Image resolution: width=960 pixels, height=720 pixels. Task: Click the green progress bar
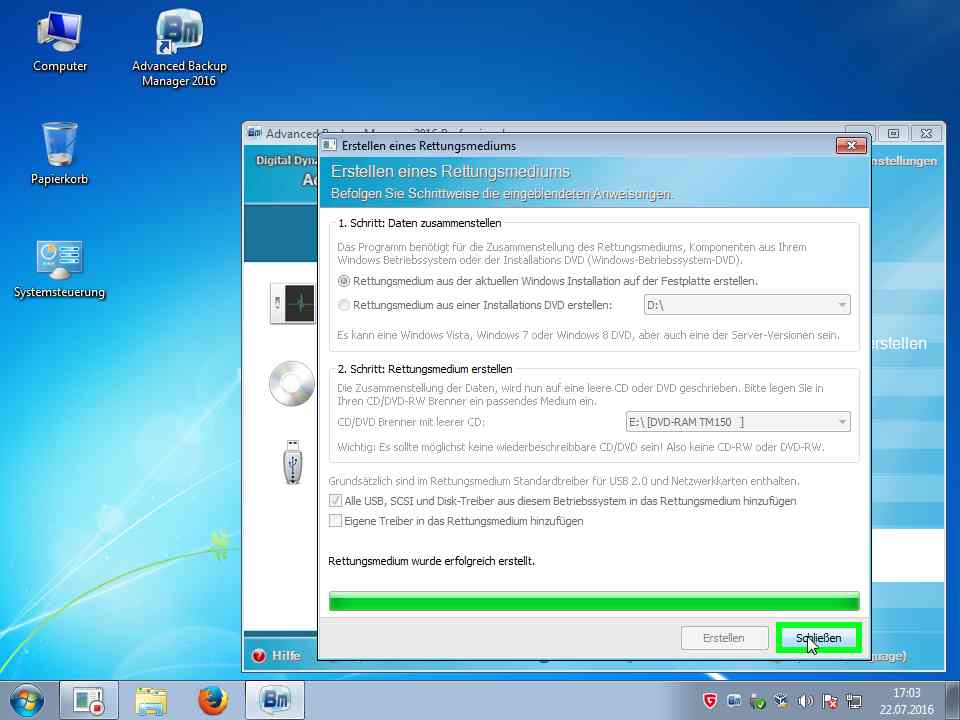tap(594, 601)
